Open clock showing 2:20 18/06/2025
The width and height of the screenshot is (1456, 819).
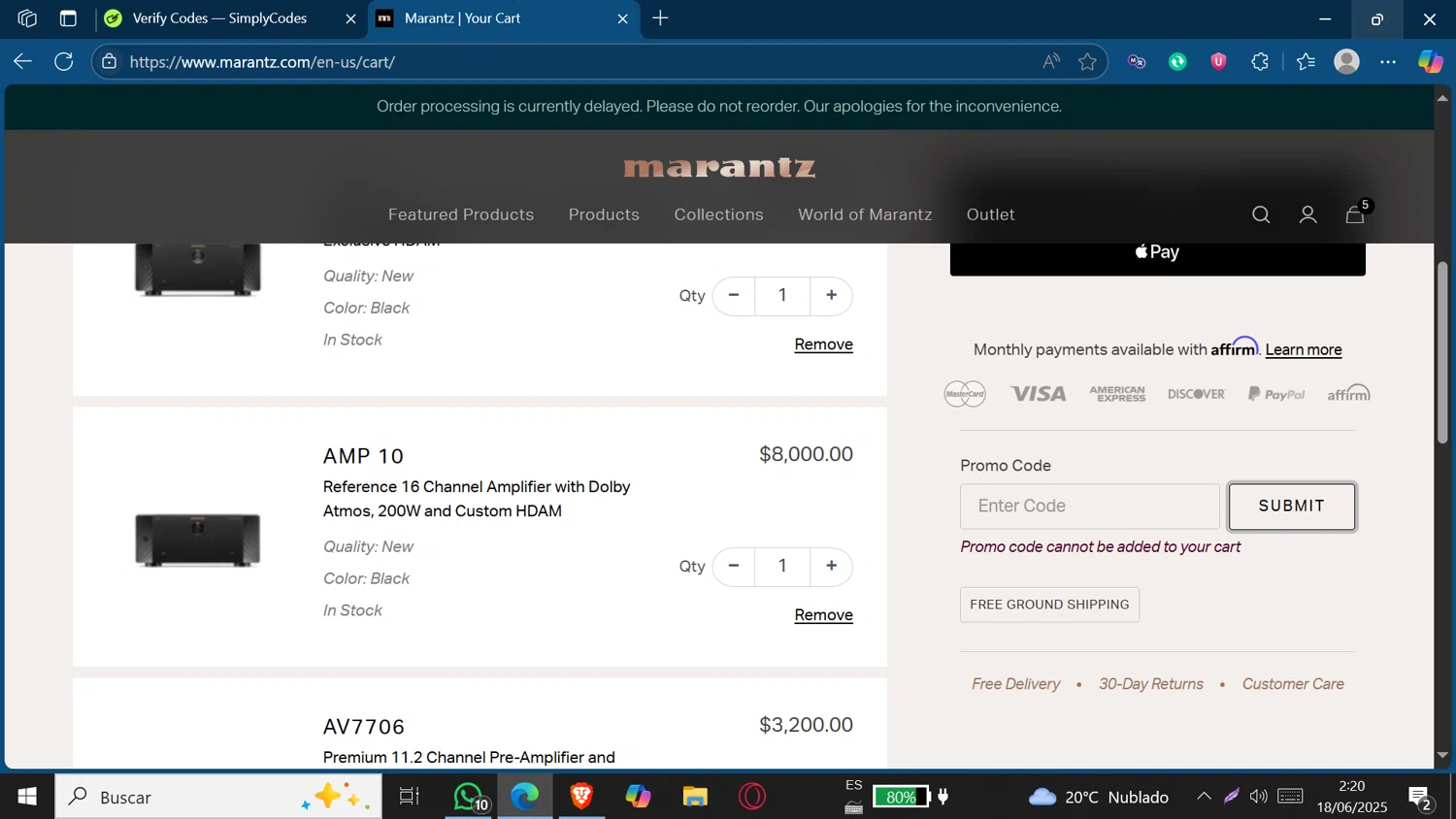click(x=1351, y=797)
